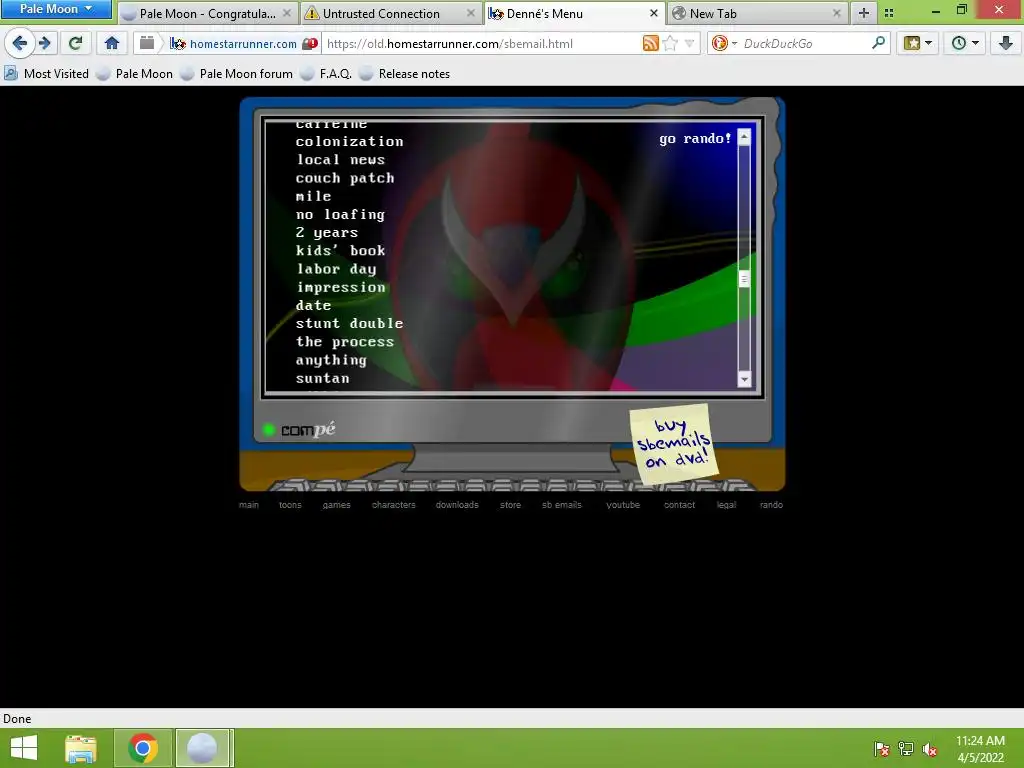Open the Release notes bookmark
This screenshot has height=768, width=1024.
point(405,74)
